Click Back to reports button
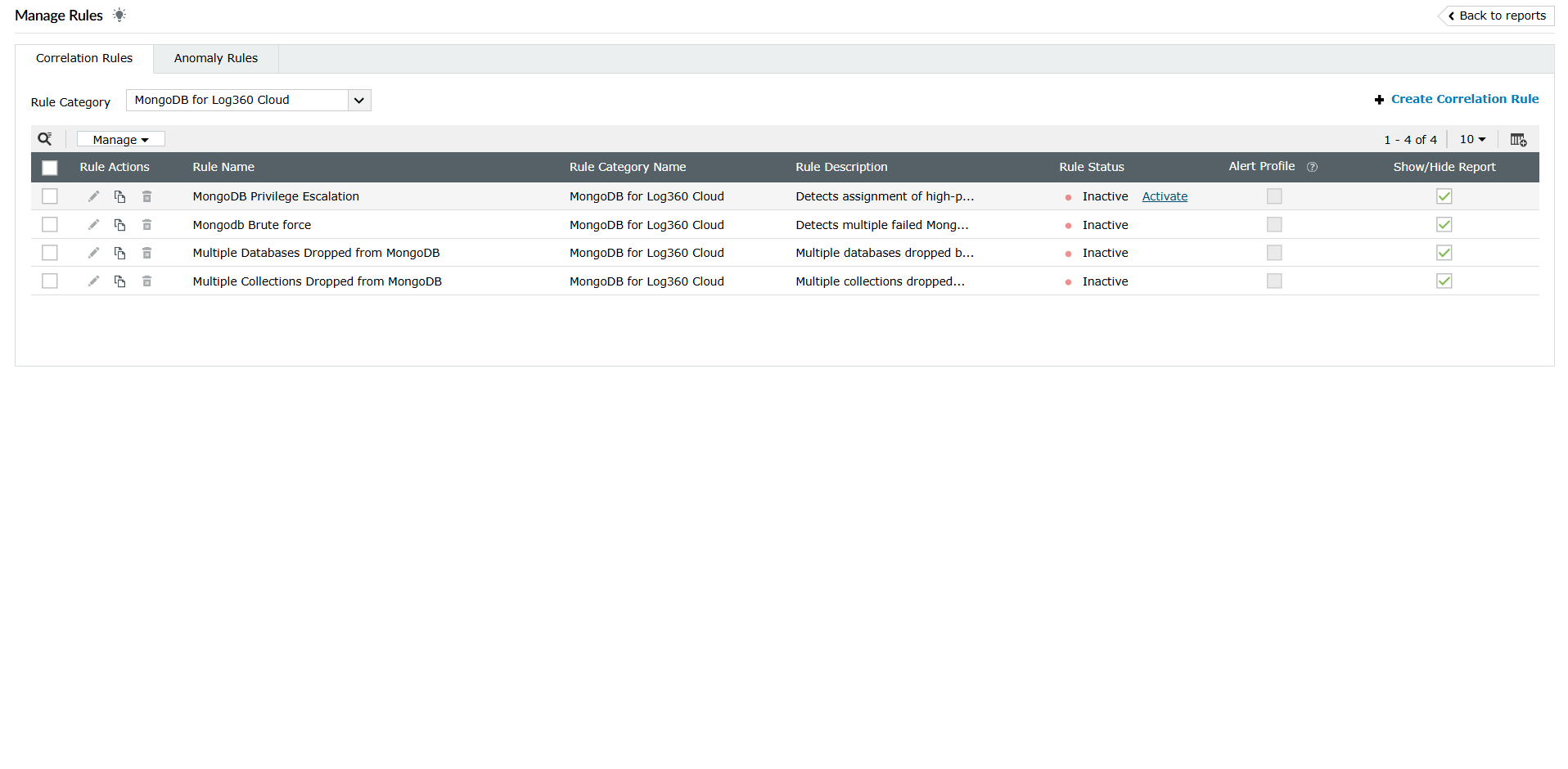 click(1496, 16)
